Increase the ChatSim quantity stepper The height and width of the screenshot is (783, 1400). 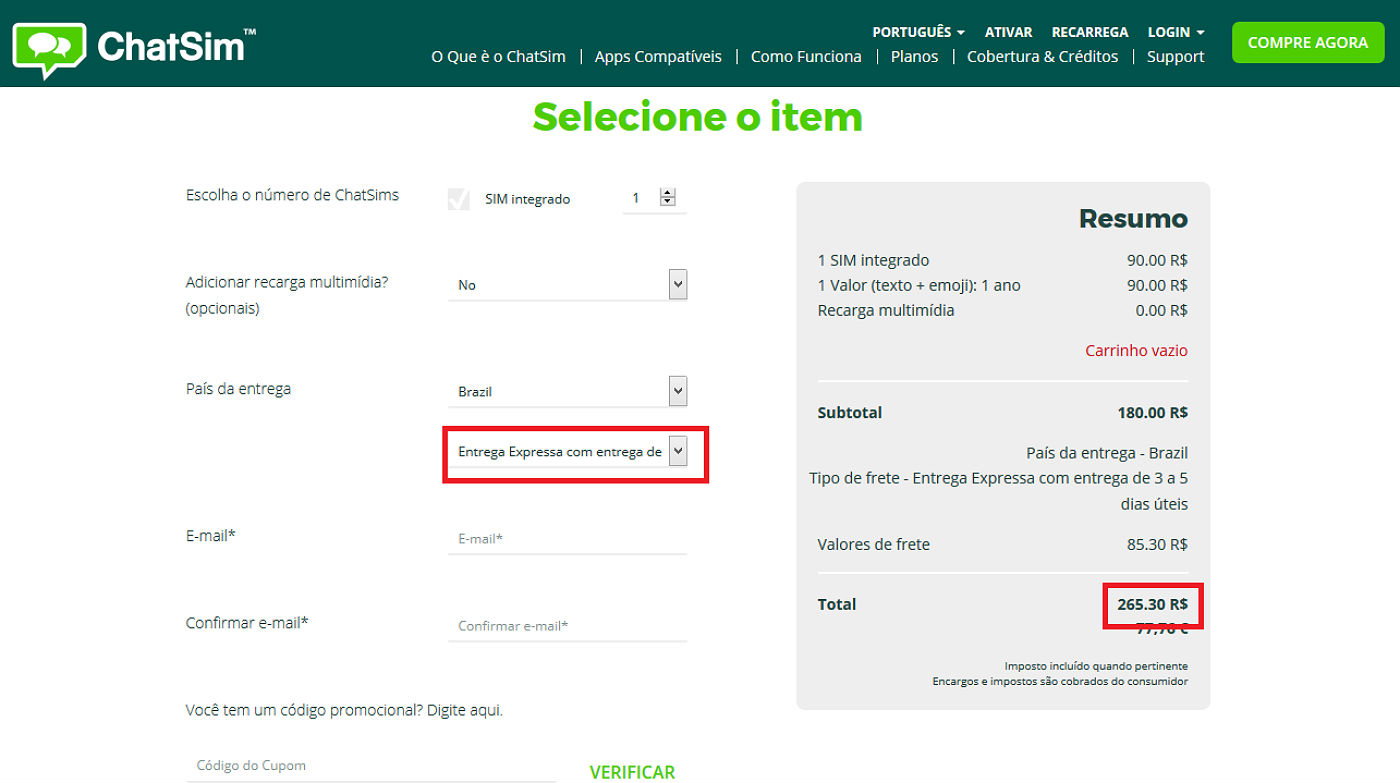(x=668, y=193)
